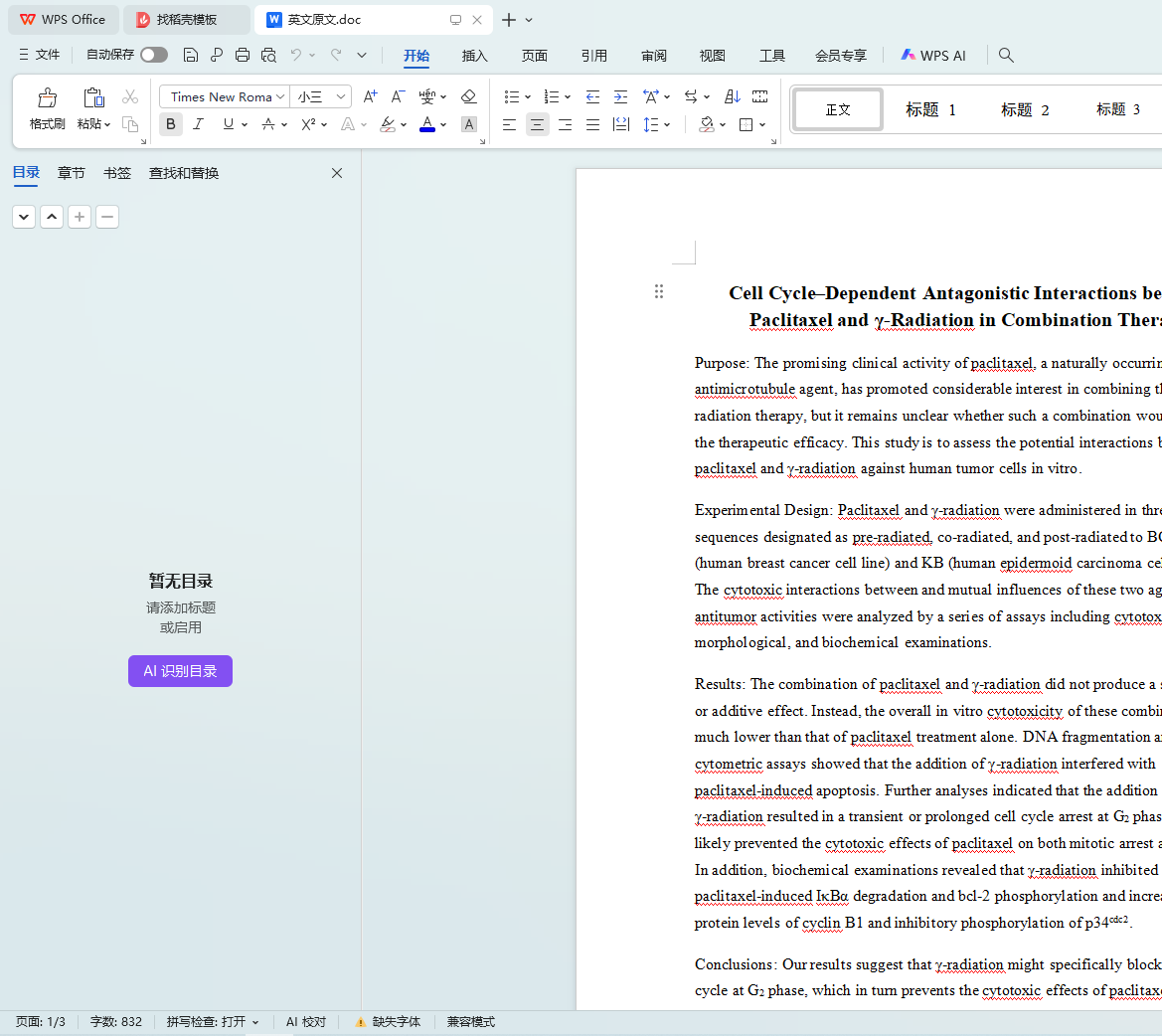
Task: Open the 视图 View tab
Action: click(712, 56)
